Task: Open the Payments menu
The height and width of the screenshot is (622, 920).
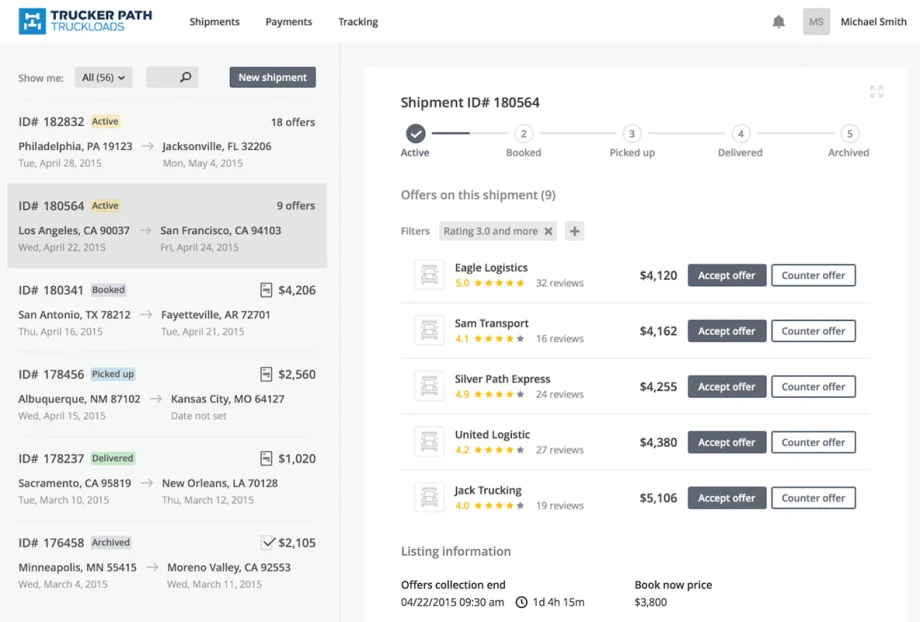Action: (x=289, y=22)
